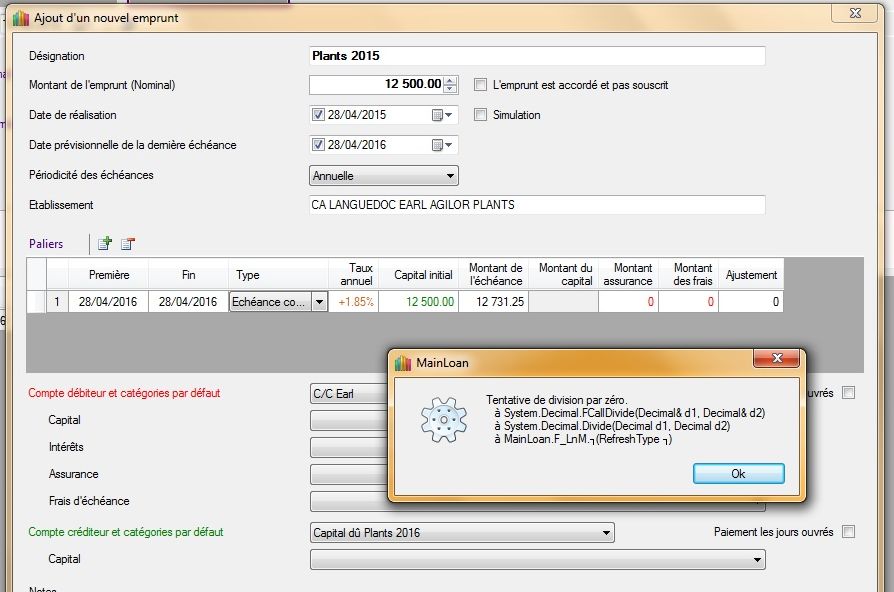Expand the palier Type 'Echéance co...' dropdown

click(x=319, y=302)
